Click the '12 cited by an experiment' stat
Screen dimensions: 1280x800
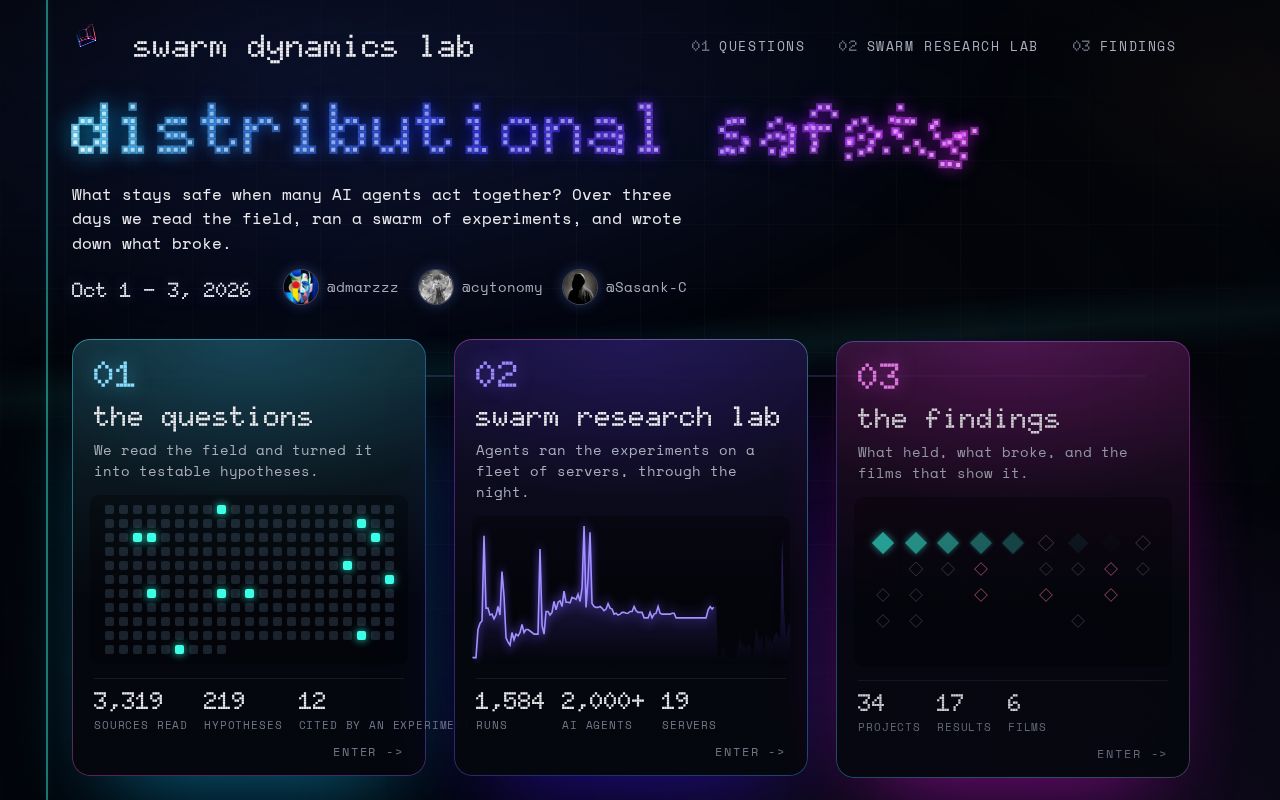(376, 710)
